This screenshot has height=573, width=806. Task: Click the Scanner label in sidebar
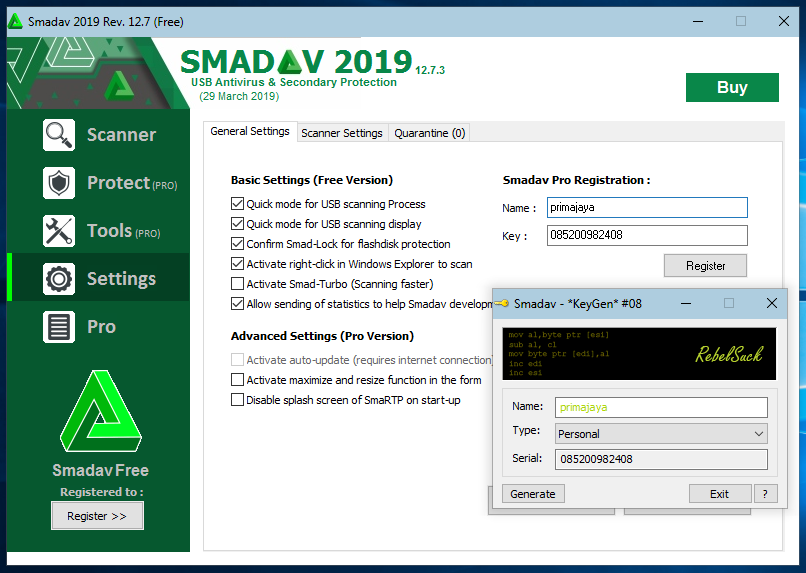coord(121,135)
